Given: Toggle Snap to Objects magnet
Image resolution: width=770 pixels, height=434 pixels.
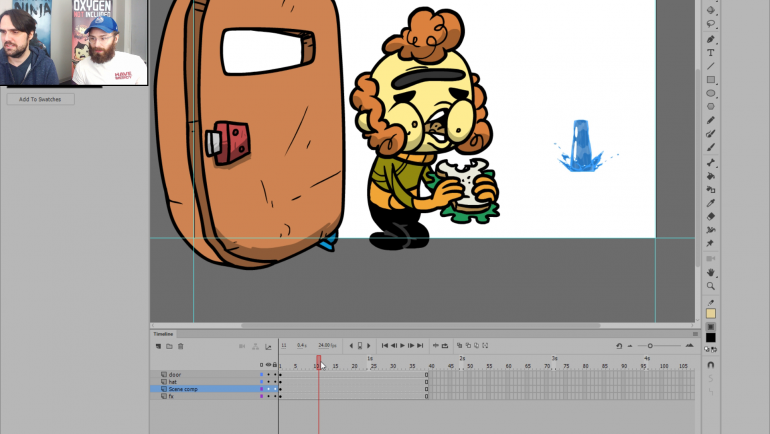Looking at the screenshot, I should pyautogui.click(x=711, y=365).
